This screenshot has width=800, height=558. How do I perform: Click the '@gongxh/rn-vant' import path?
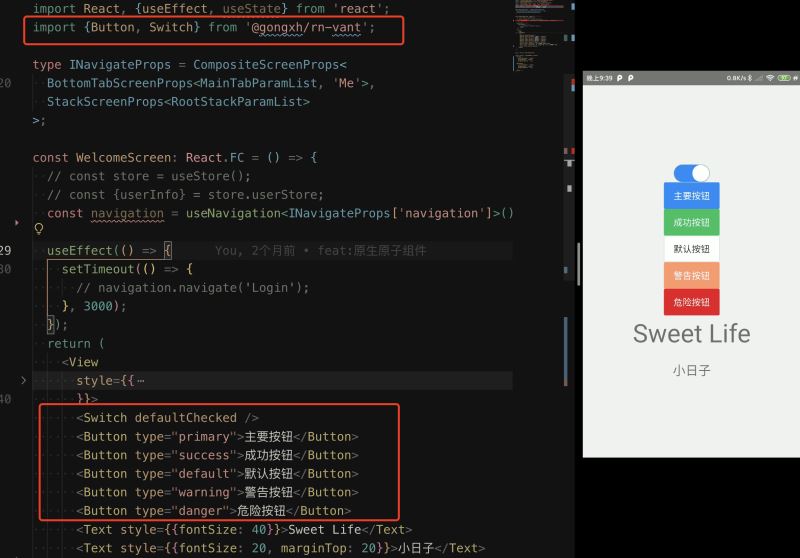pos(306,27)
